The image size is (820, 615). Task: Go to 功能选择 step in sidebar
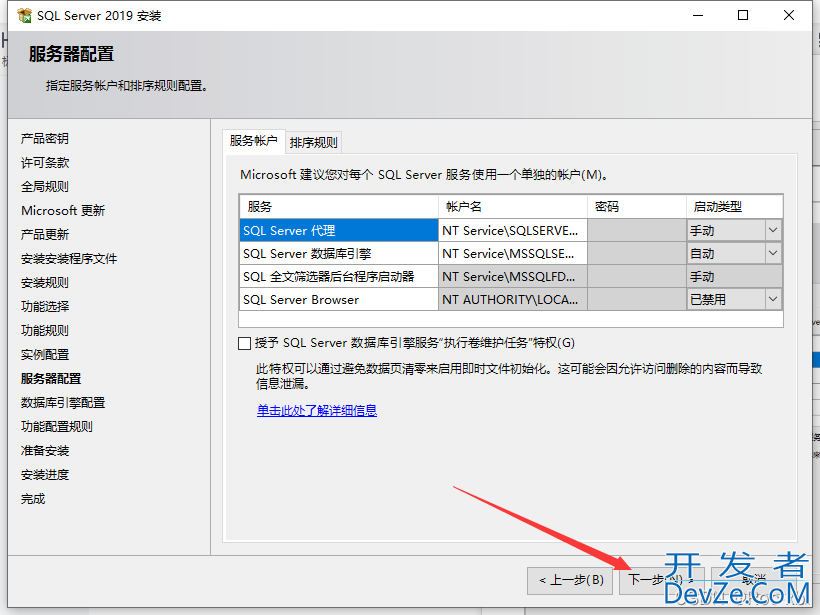[45, 306]
